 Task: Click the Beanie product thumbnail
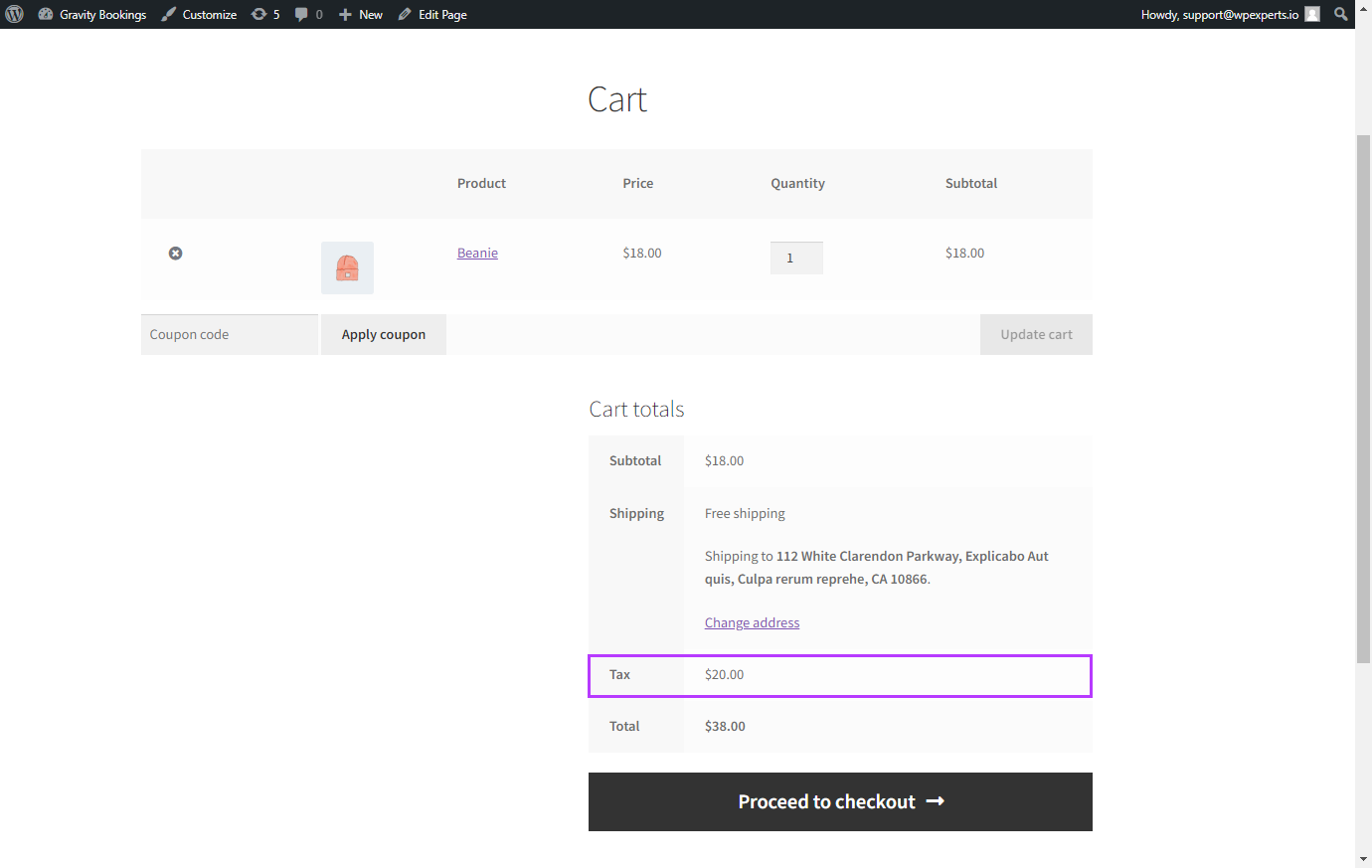347,267
